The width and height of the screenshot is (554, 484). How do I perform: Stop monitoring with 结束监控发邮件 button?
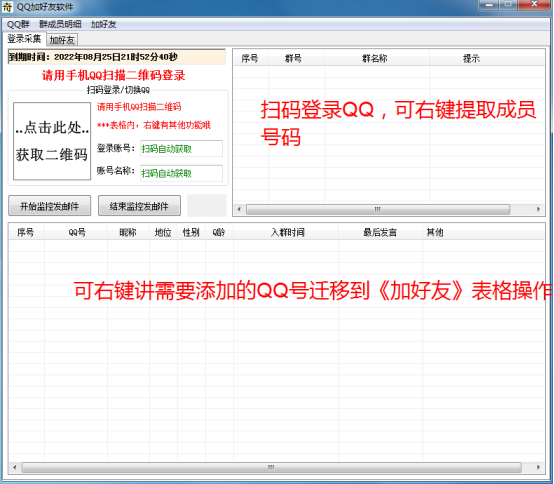[139, 206]
